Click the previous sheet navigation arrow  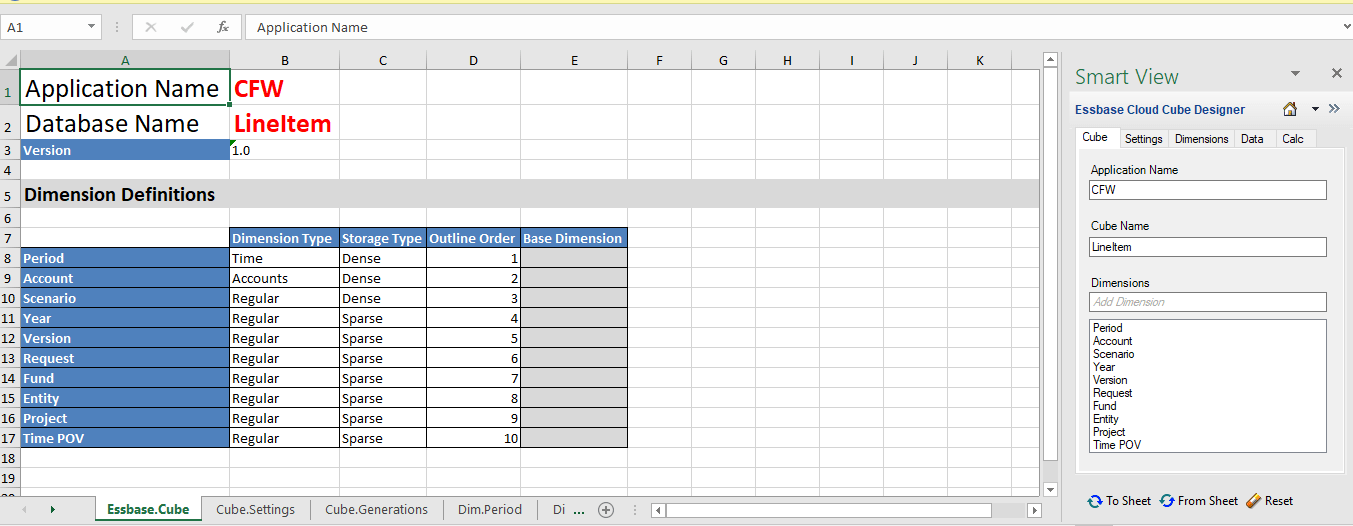pos(24,509)
